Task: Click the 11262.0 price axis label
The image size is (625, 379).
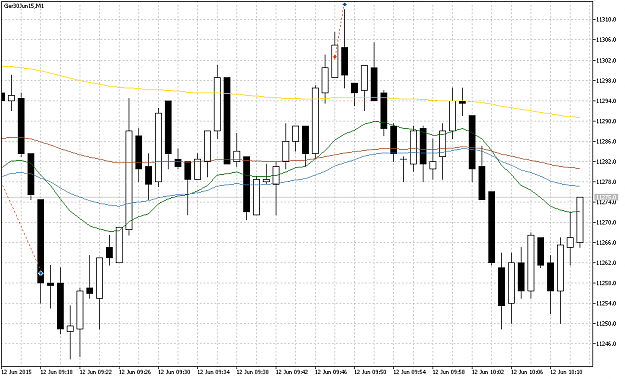Action: (606, 263)
